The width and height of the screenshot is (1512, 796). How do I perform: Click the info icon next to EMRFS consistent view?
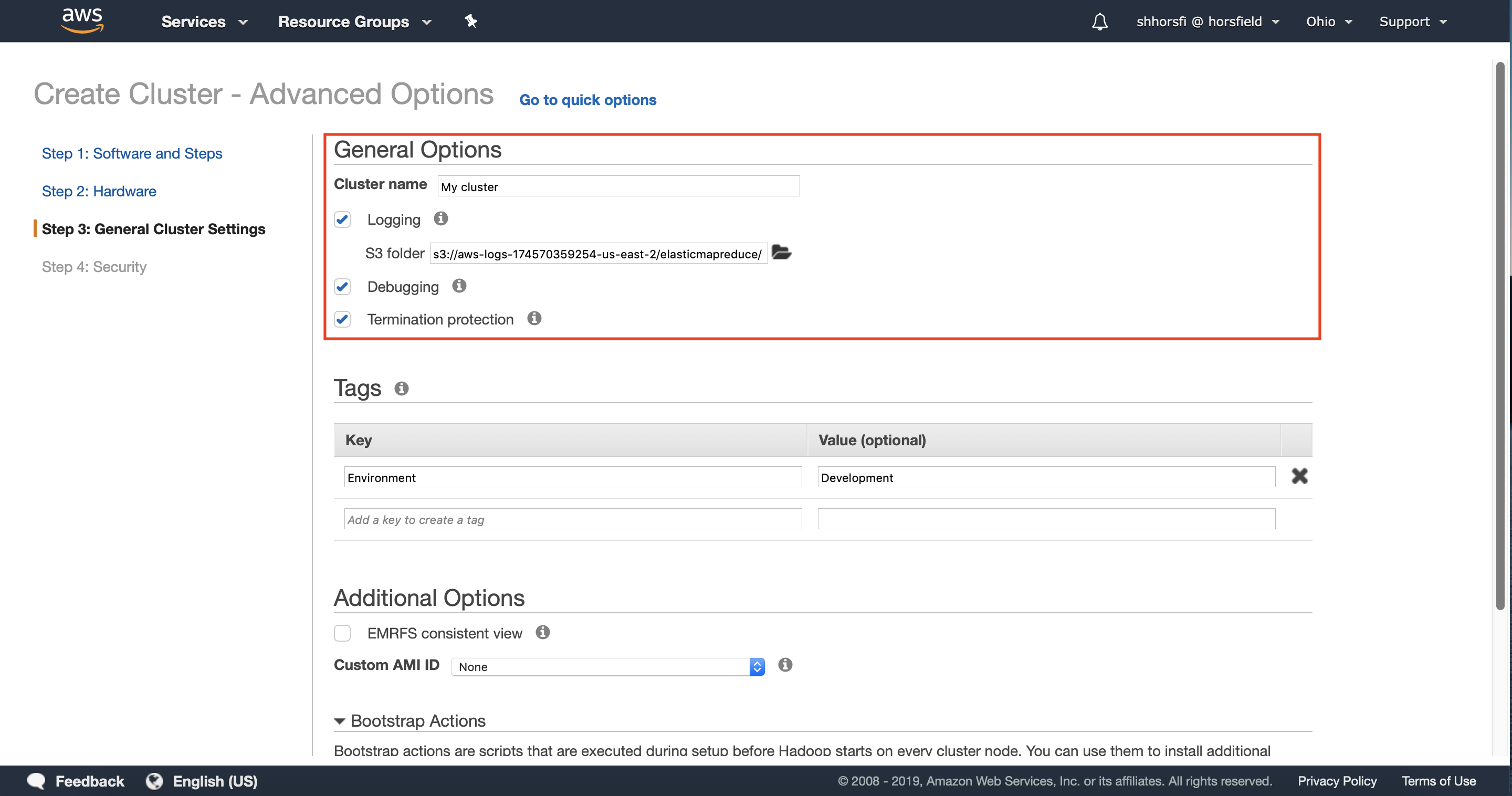(544, 631)
